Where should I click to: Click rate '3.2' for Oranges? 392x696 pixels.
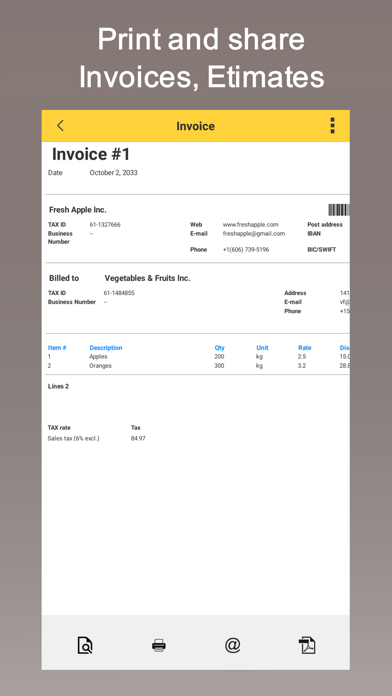(x=302, y=366)
